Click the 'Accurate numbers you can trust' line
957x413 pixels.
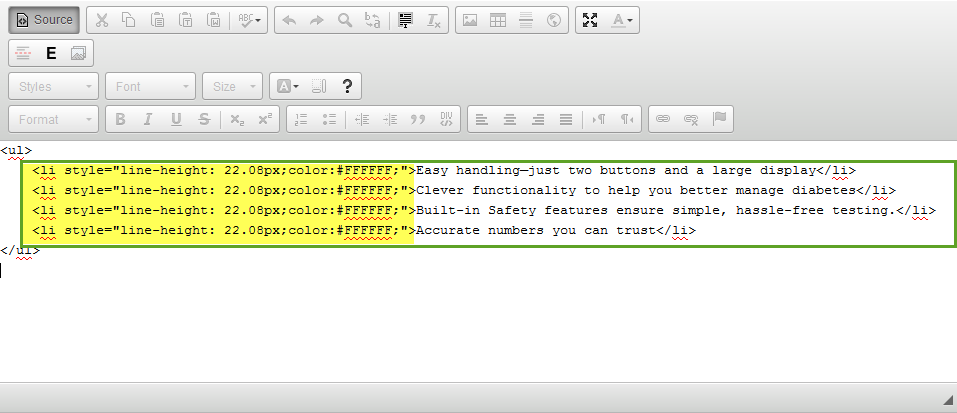[x=364, y=231]
